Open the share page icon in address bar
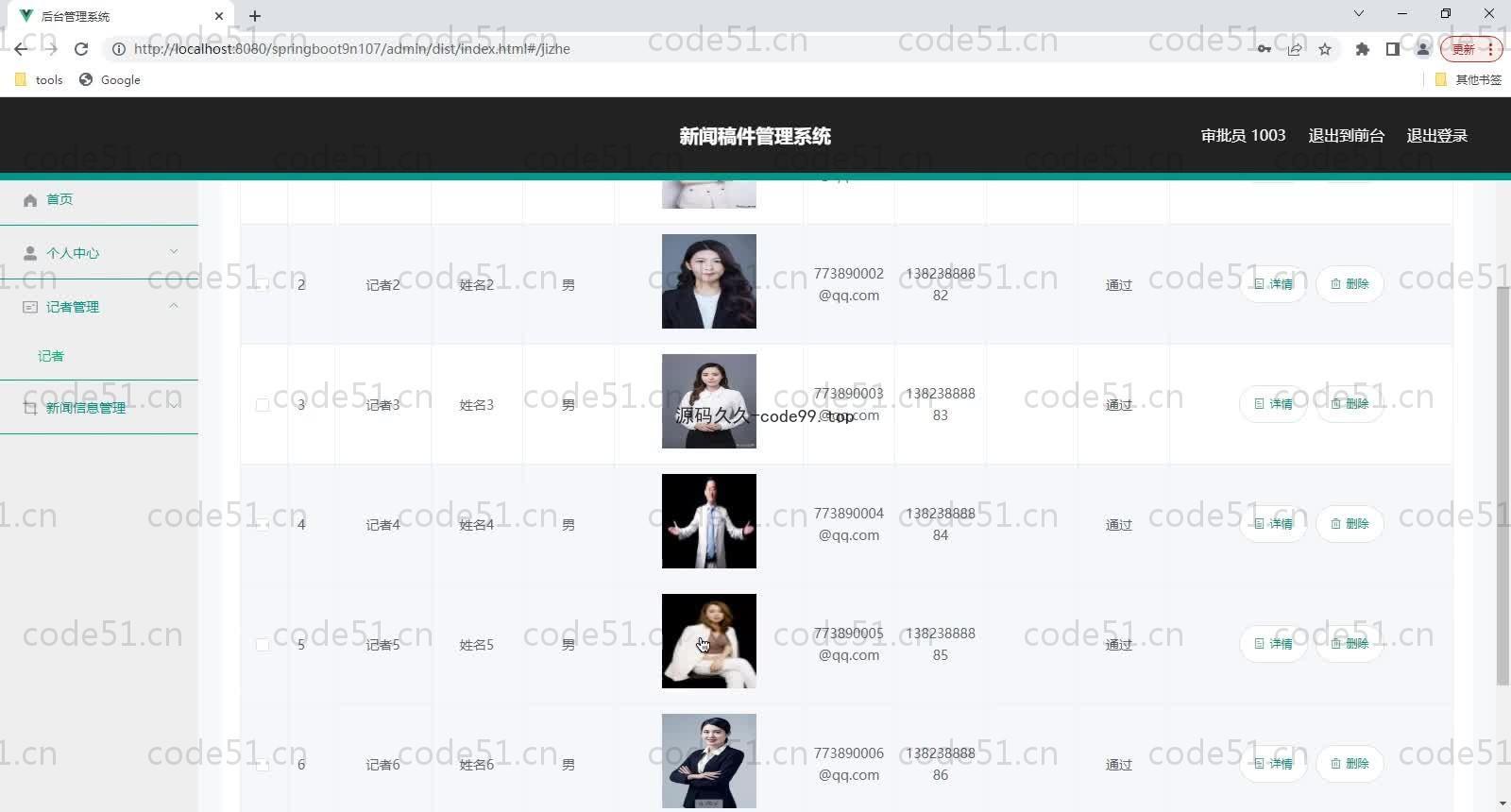Screen dimensions: 1511x812 click(1295, 49)
